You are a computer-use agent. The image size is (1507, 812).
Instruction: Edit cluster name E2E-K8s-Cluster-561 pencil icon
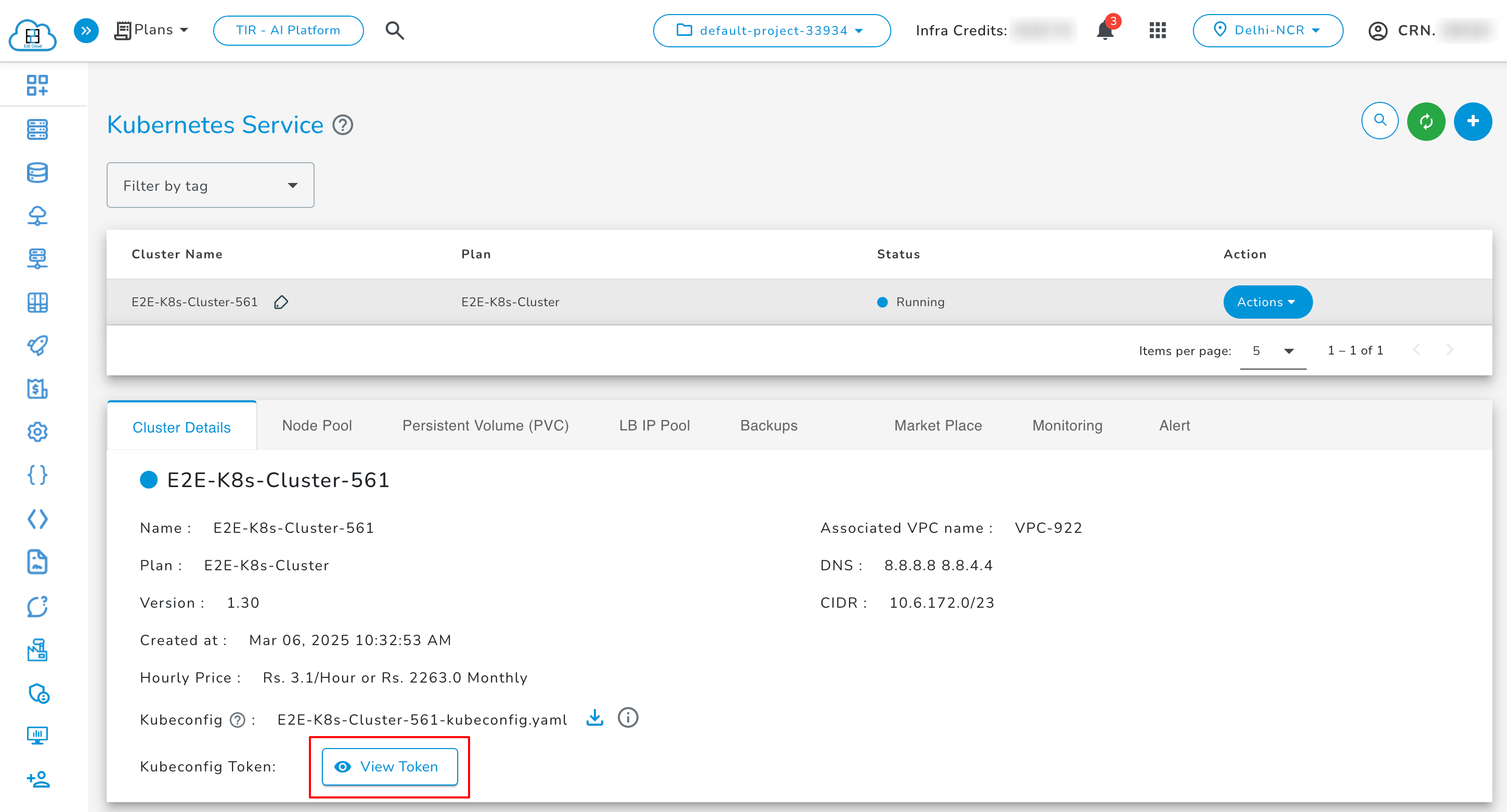click(x=281, y=302)
